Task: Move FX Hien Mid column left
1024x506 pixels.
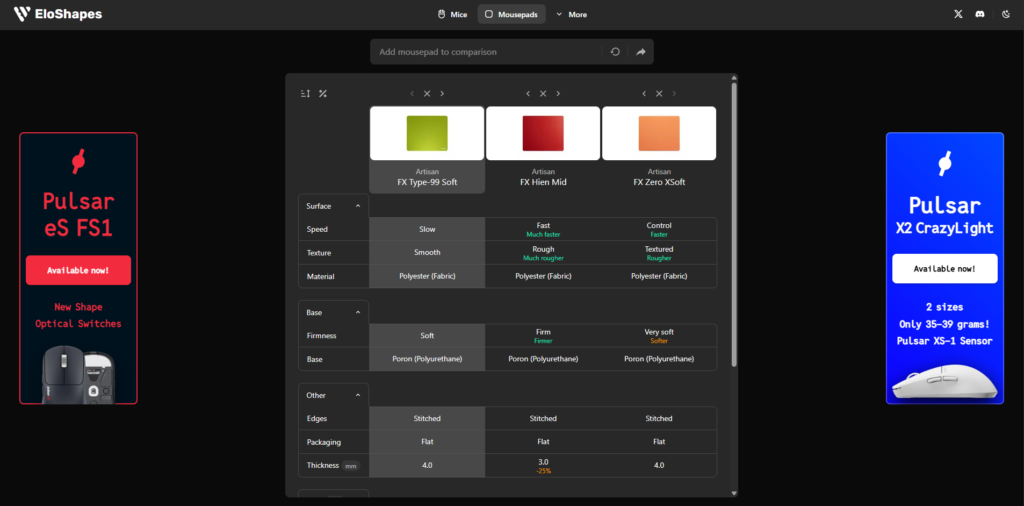Action: [x=528, y=94]
